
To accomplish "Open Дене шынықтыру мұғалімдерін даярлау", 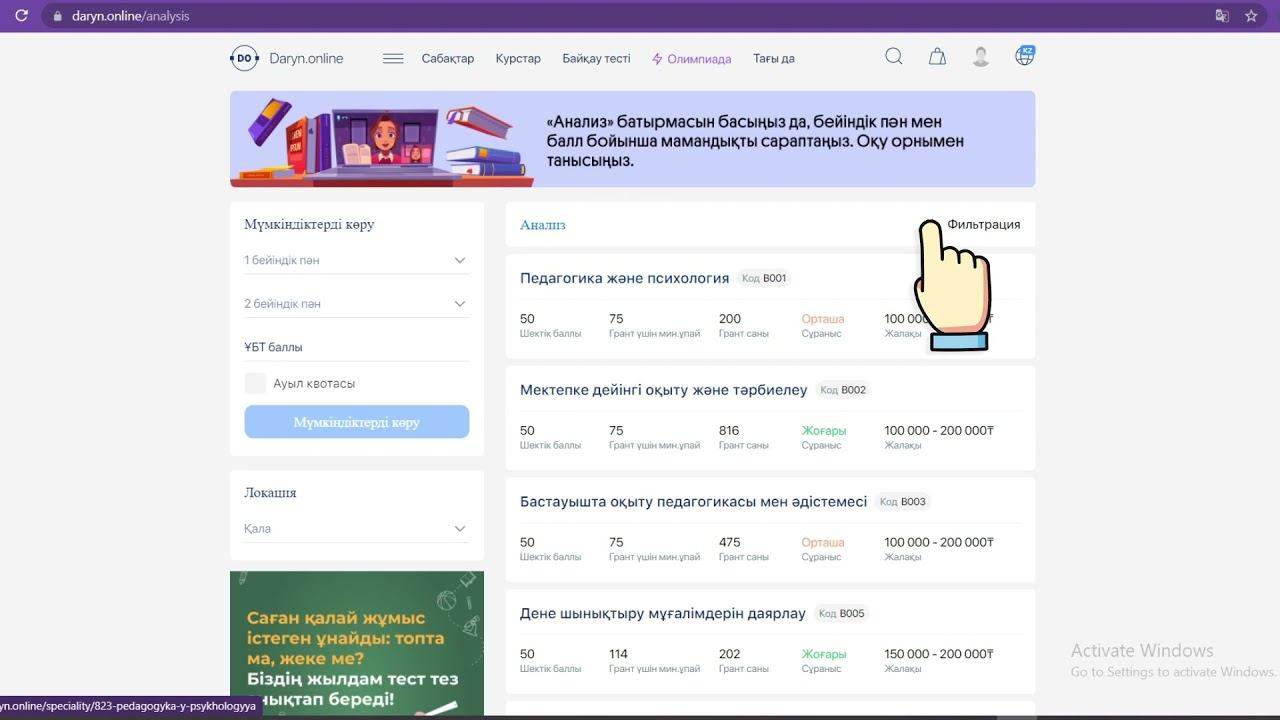I will click(x=662, y=613).
